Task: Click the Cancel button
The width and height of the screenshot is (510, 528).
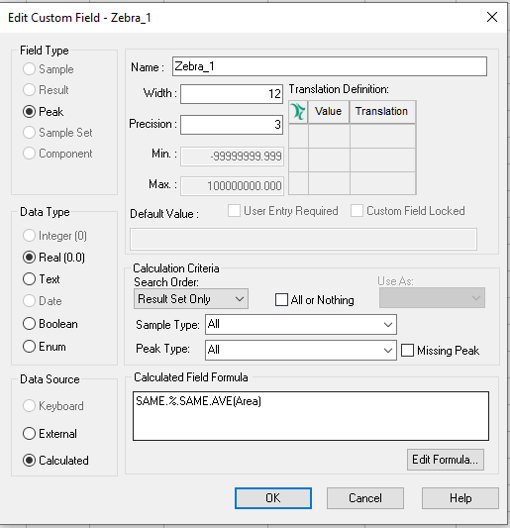Action: pos(365,498)
